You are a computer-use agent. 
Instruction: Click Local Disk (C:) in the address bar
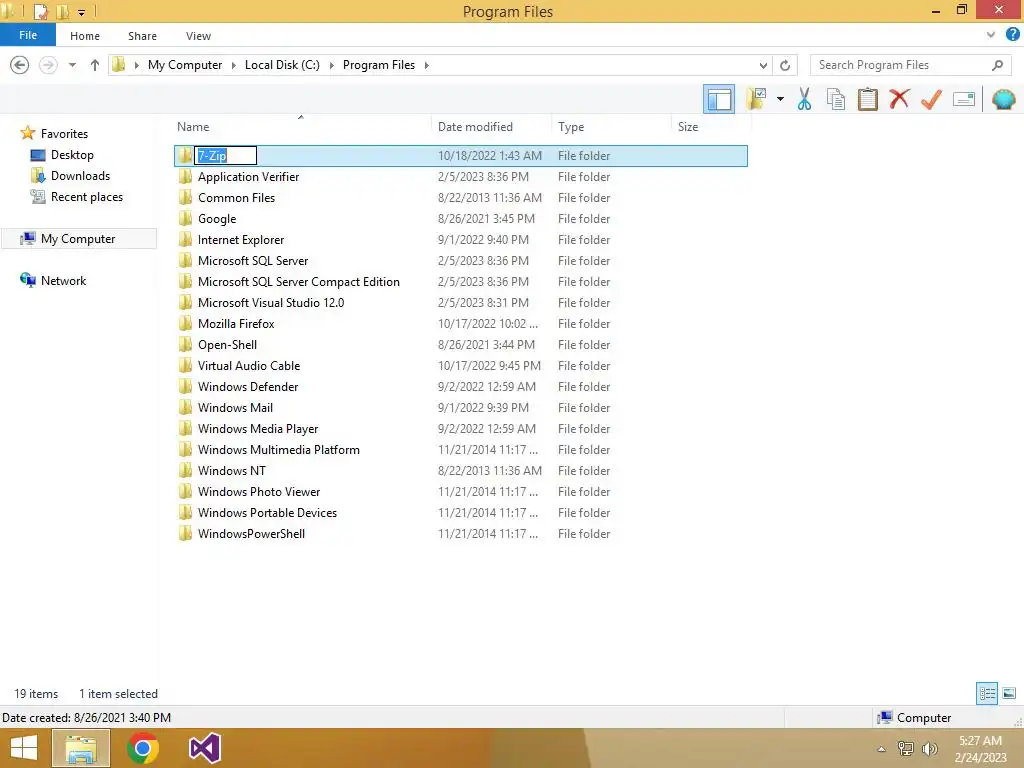click(282, 65)
